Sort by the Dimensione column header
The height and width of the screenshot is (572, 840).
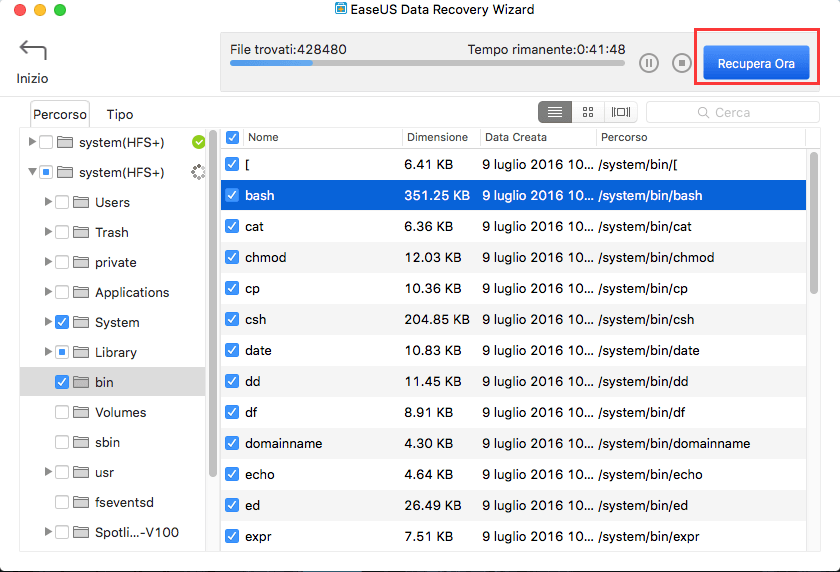click(441, 137)
